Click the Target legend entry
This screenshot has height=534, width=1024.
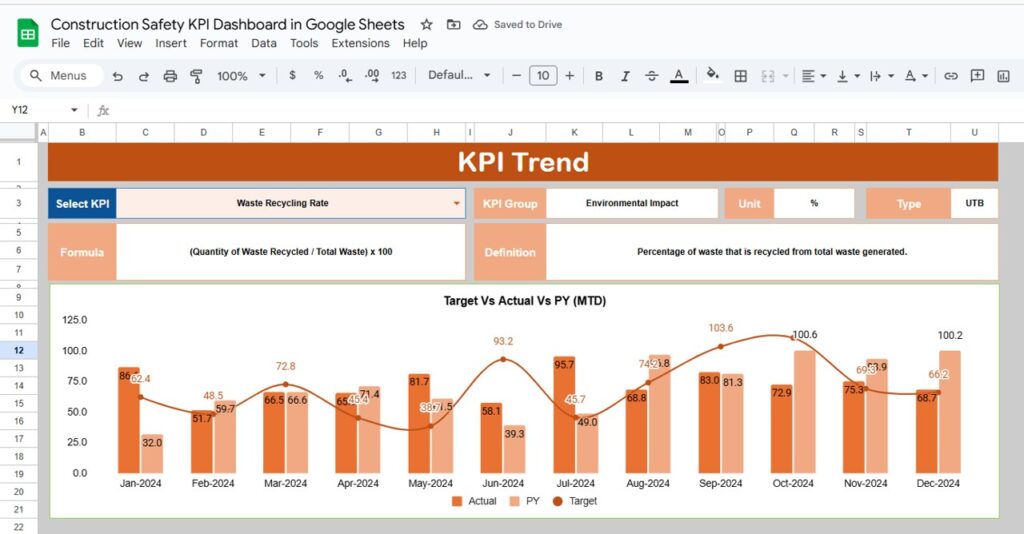pyautogui.click(x=575, y=501)
